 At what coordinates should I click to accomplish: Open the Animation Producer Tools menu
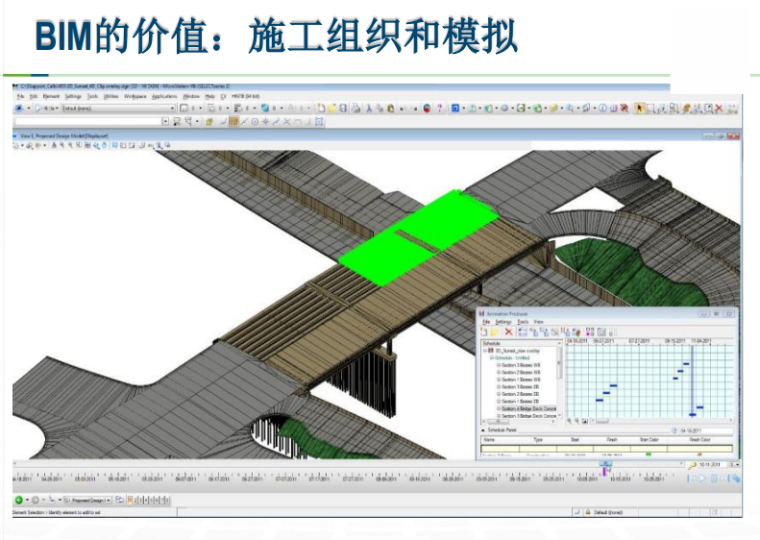click(523, 321)
